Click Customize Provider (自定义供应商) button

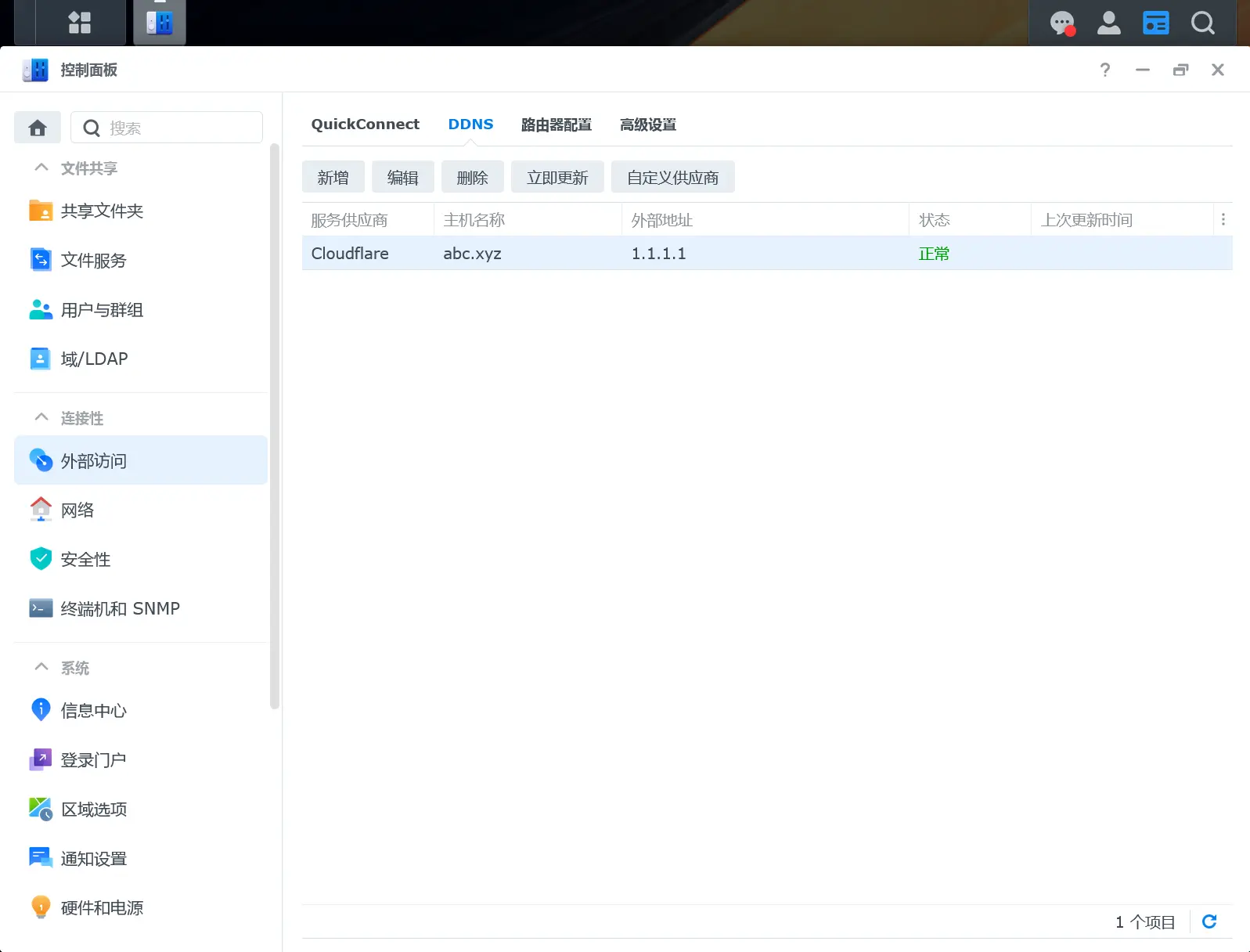point(673,177)
